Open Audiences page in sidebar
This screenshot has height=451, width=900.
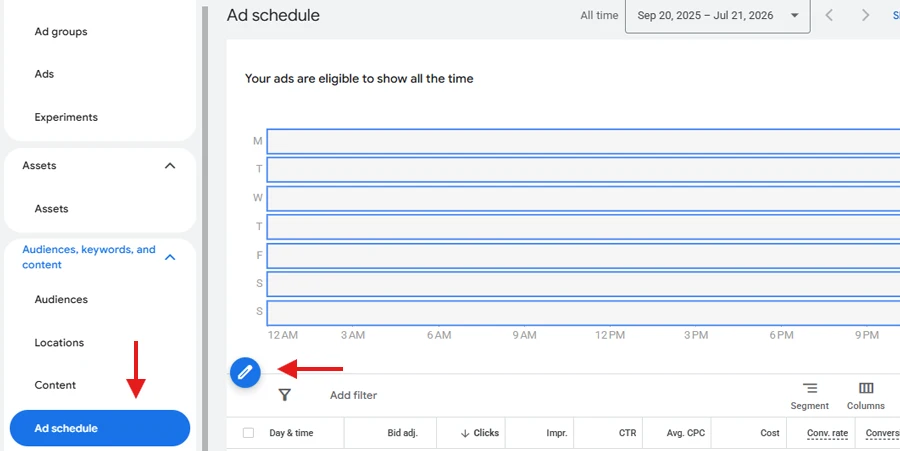click(61, 300)
